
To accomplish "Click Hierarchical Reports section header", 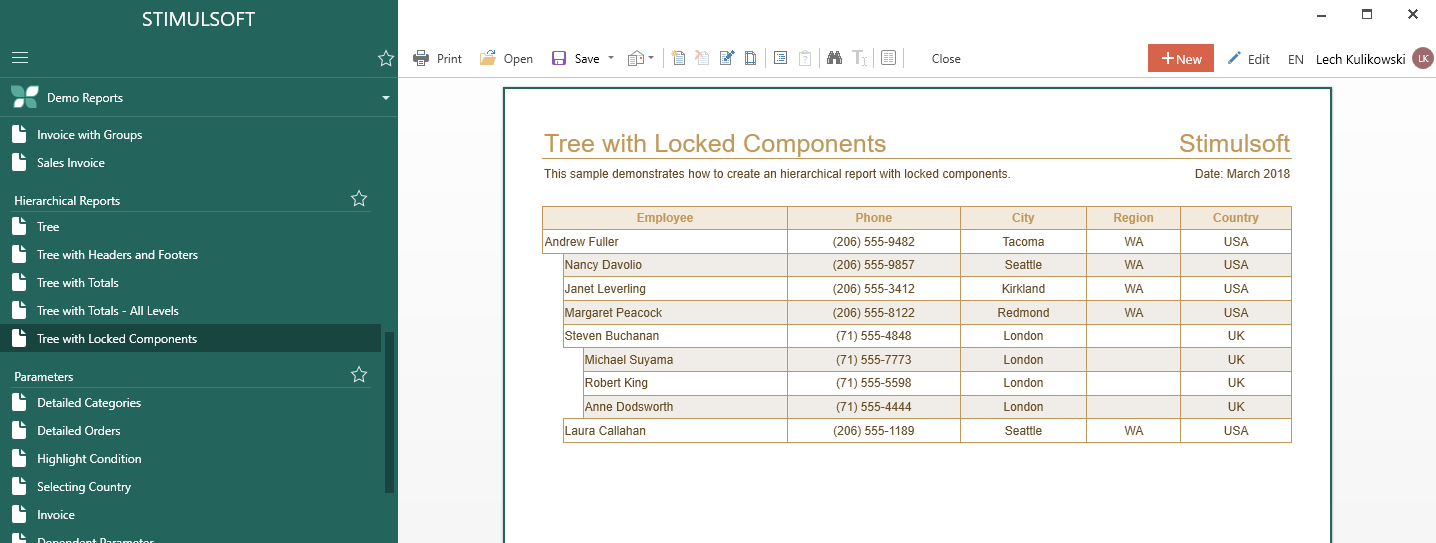I will pyautogui.click(x=67, y=201).
